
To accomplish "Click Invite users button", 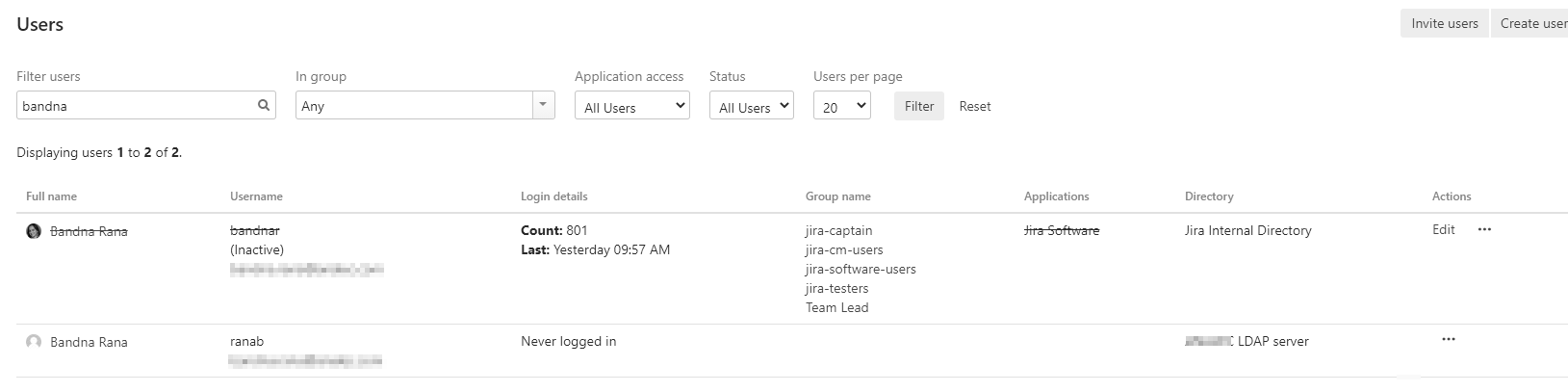I will 1444,23.
